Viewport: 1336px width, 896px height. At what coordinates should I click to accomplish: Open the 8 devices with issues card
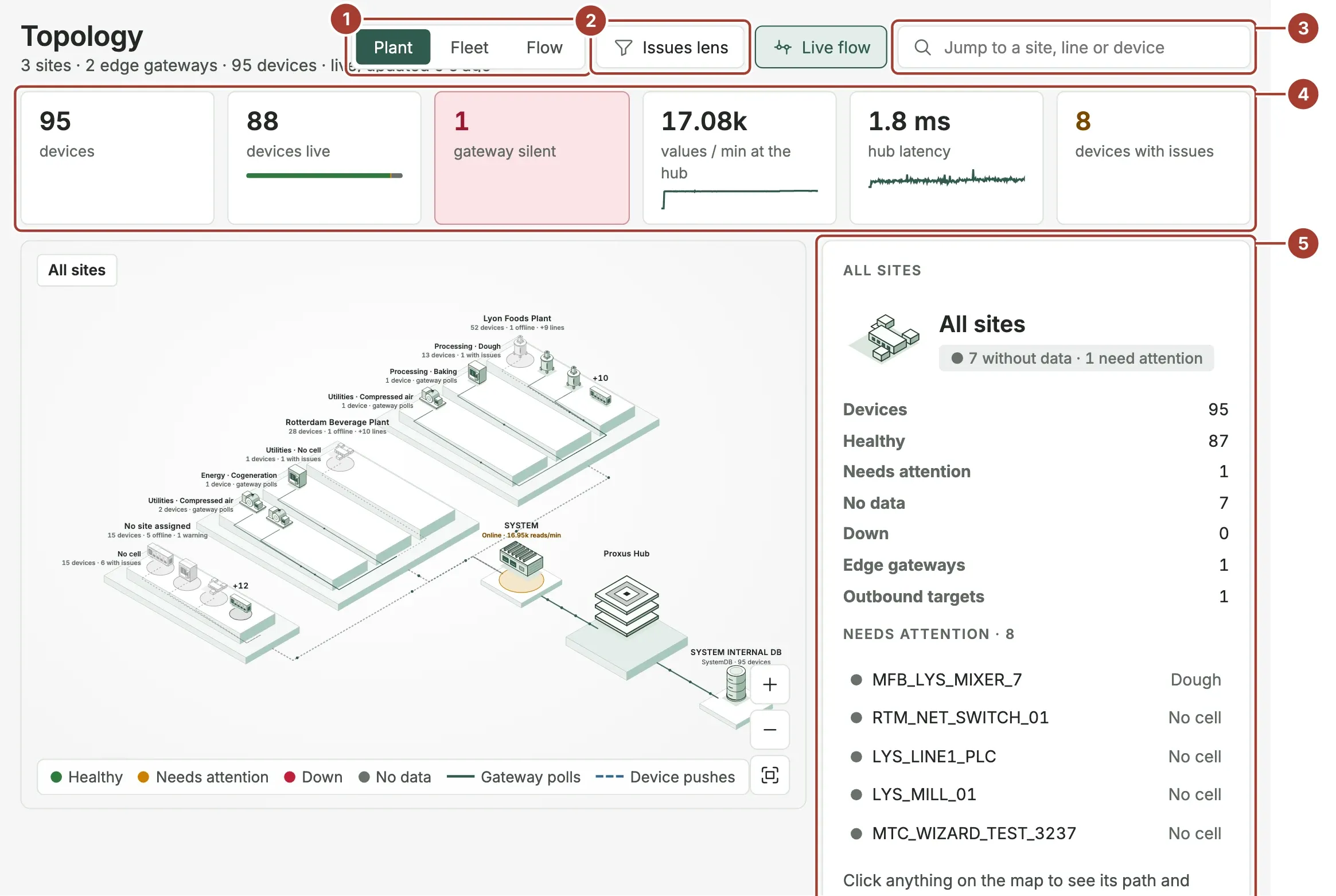pyautogui.click(x=1154, y=158)
